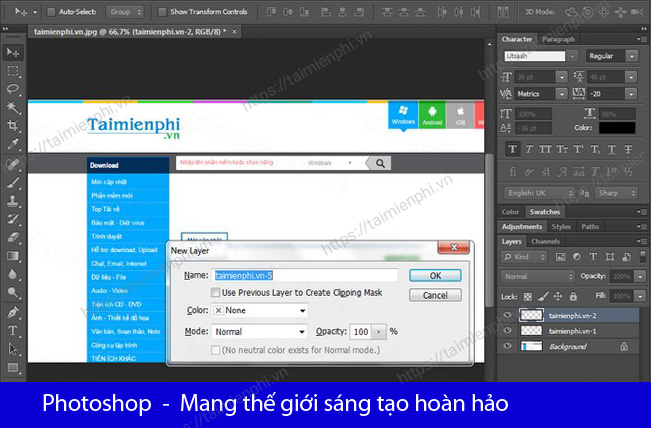The width and height of the screenshot is (651, 428).
Task: Lock transparent pixels in Layers panel
Action: click(x=528, y=296)
